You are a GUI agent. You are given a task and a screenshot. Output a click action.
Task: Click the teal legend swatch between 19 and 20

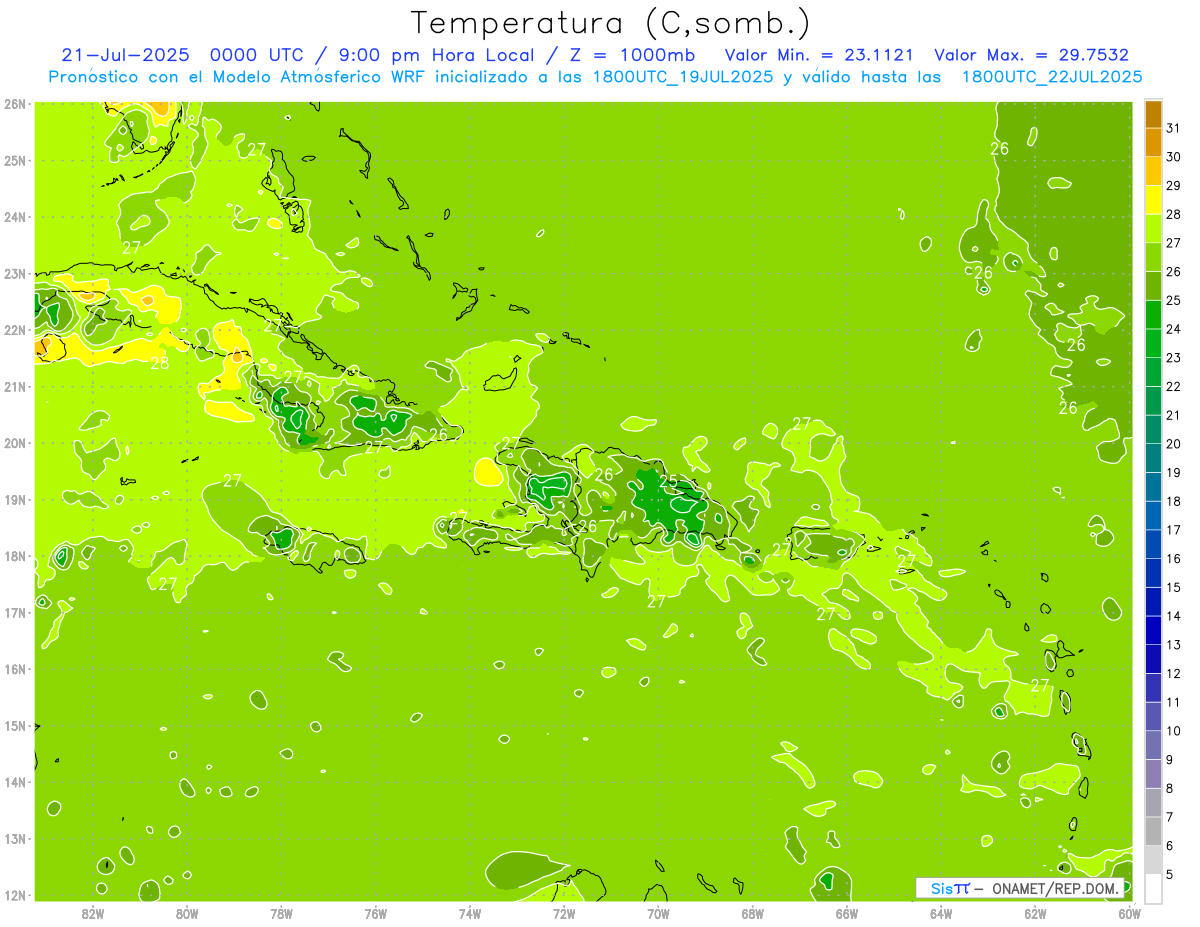[x=1153, y=458]
